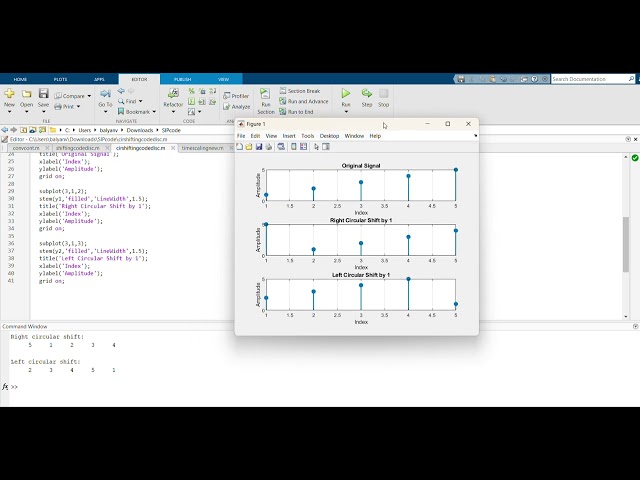Image resolution: width=640 pixels, height=480 pixels.
Task: Switch to the HOME ribbon tab
Action: point(20,79)
